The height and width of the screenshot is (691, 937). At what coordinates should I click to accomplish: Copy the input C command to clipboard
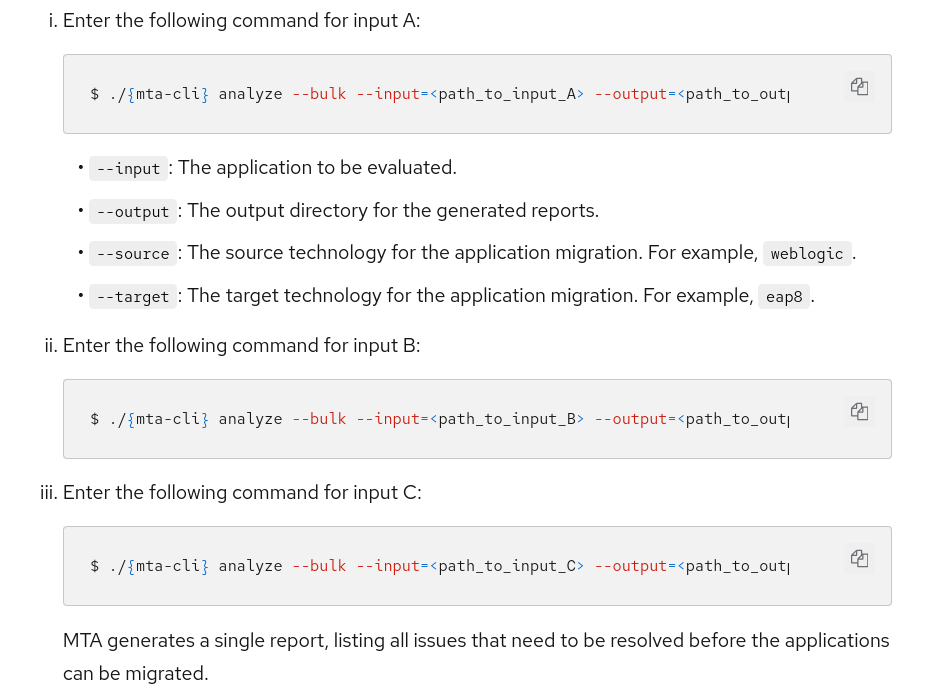859,558
